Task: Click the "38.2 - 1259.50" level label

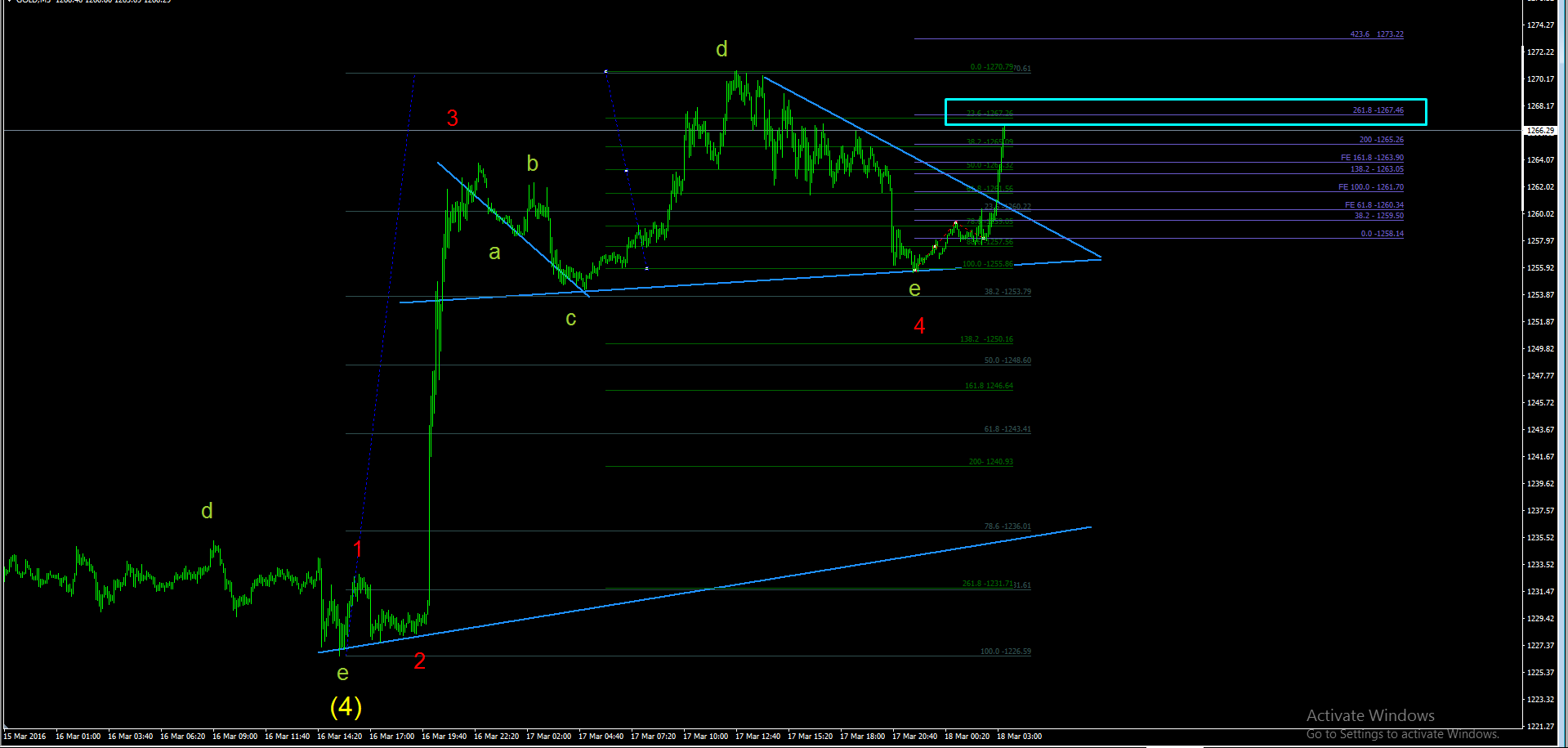Action: [x=1378, y=216]
